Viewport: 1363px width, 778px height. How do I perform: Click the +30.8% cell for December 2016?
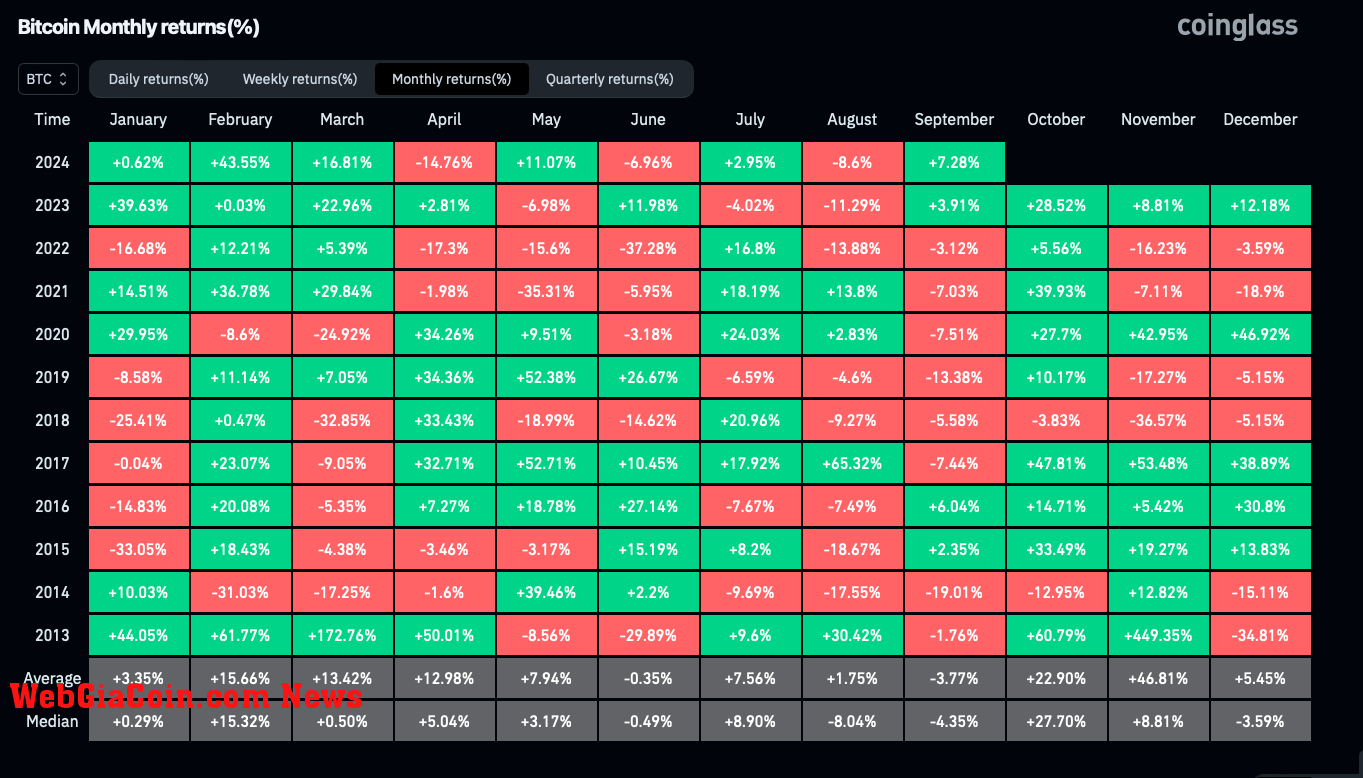coord(1260,506)
